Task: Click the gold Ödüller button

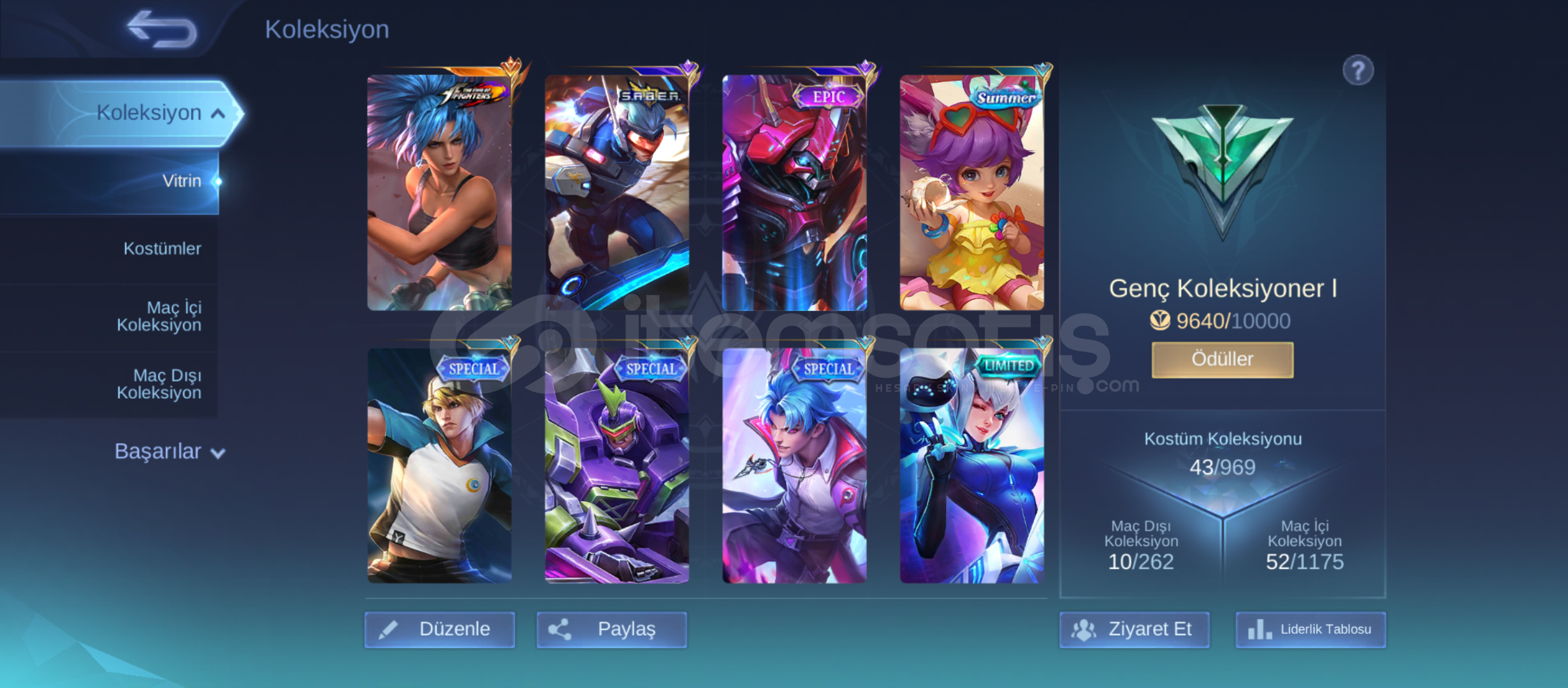Action: pyautogui.click(x=1223, y=359)
